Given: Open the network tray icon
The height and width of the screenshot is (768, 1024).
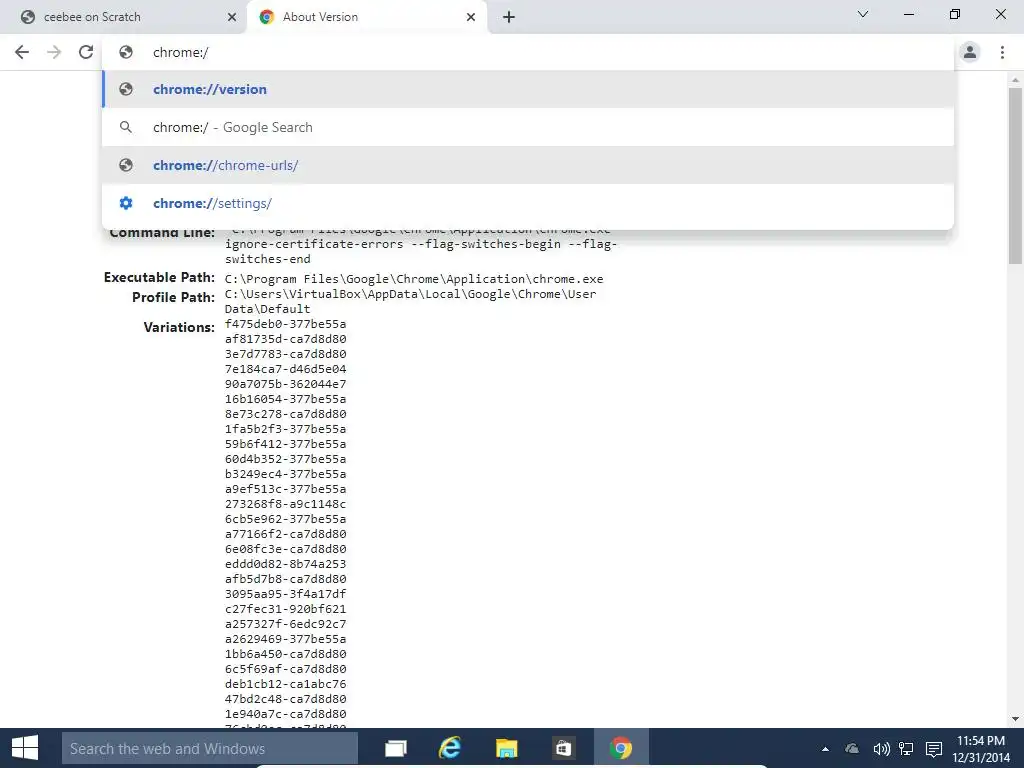Looking at the screenshot, I should pos(906,749).
